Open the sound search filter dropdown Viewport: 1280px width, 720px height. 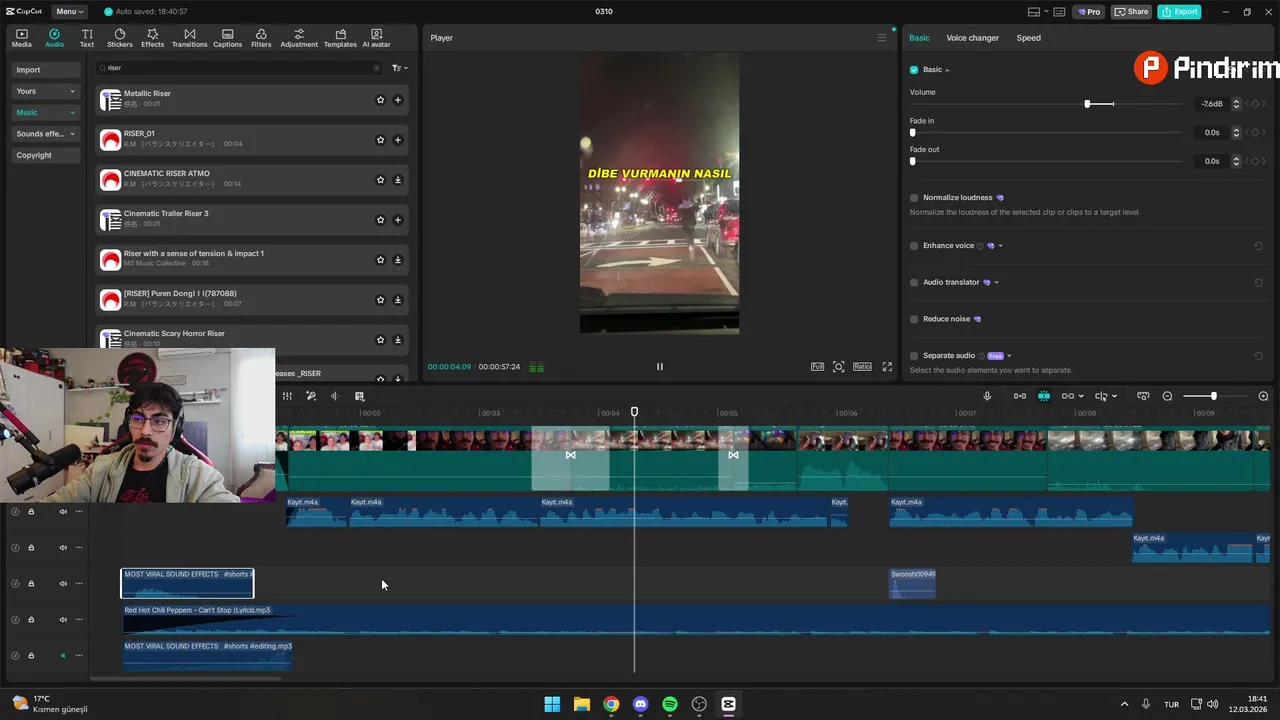tap(400, 68)
